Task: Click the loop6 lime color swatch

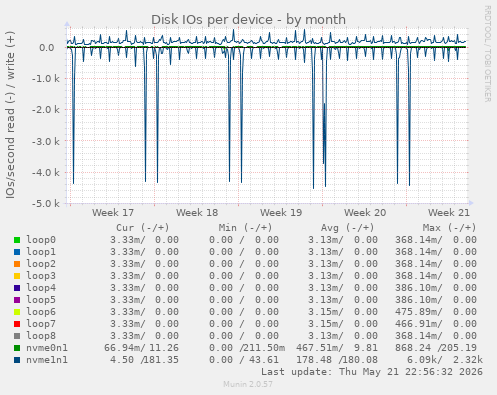Action: 17,312
